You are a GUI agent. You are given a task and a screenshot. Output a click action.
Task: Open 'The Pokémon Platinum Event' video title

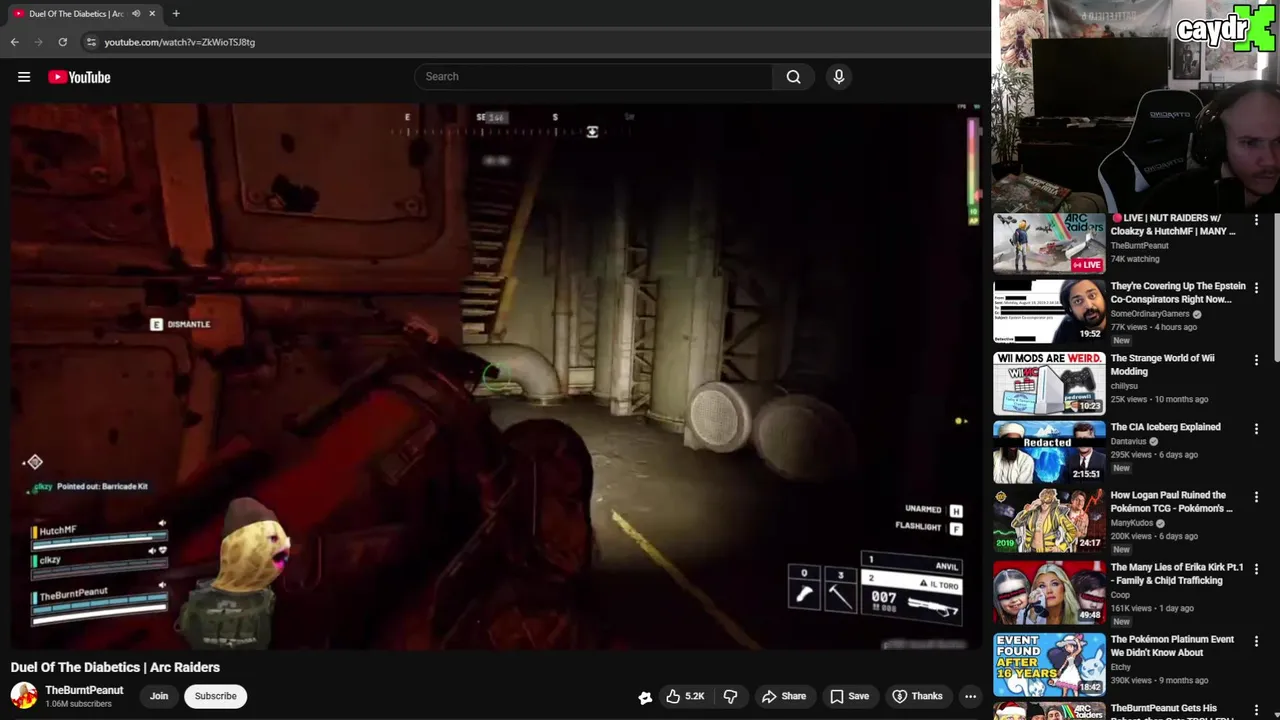(x=1172, y=646)
